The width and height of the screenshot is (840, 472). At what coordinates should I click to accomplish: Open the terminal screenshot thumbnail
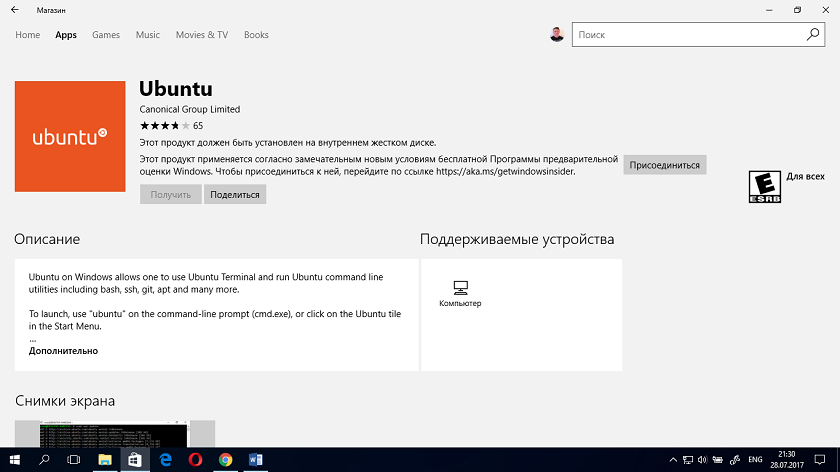coord(115,433)
